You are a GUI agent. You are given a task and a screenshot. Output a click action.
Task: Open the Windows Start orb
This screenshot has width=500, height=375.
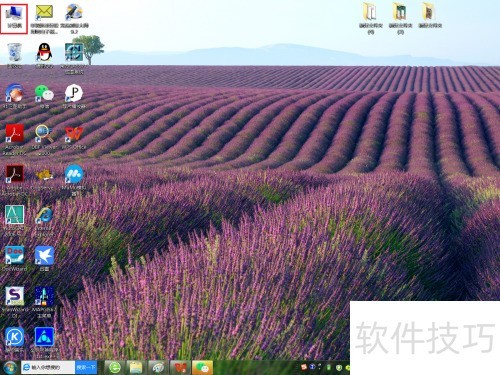pyautogui.click(x=10, y=367)
